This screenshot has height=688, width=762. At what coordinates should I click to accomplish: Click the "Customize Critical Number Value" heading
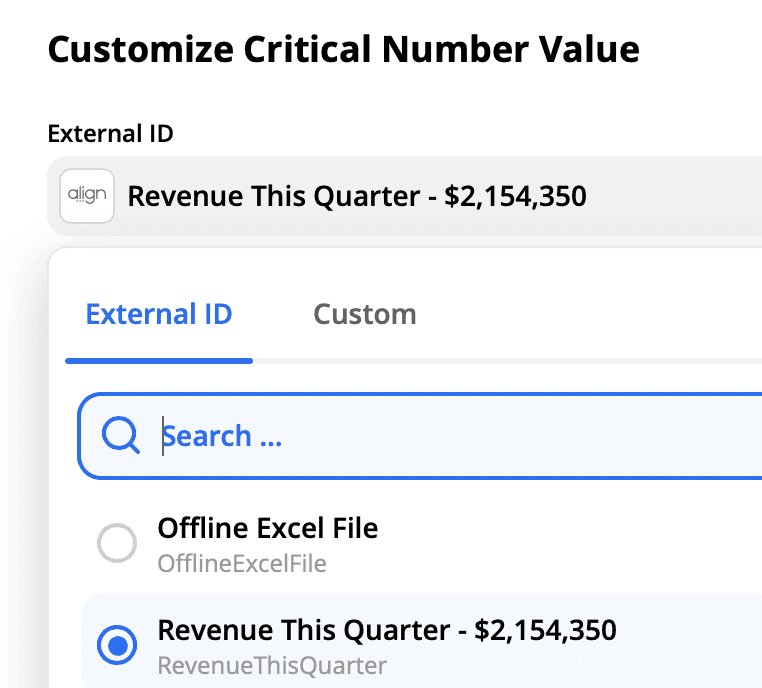point(344,50)
